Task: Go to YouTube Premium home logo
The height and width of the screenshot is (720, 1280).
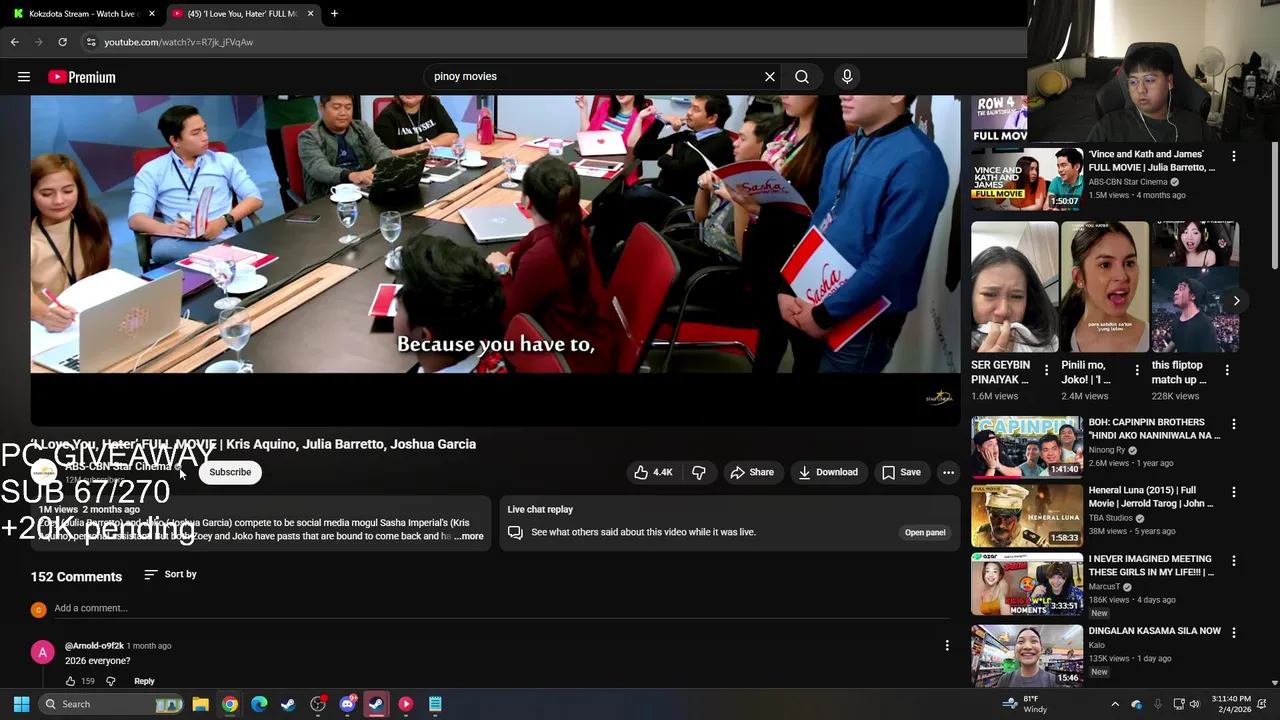Action: coord(82,77)
